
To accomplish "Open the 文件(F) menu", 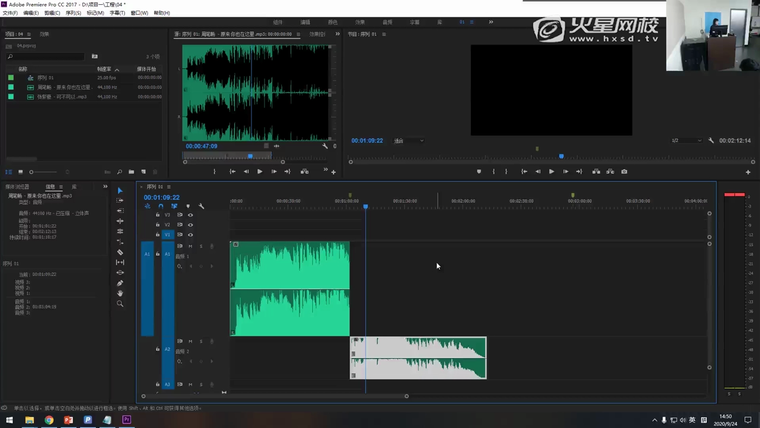I will pyautogui.click(x=10, y=13).
